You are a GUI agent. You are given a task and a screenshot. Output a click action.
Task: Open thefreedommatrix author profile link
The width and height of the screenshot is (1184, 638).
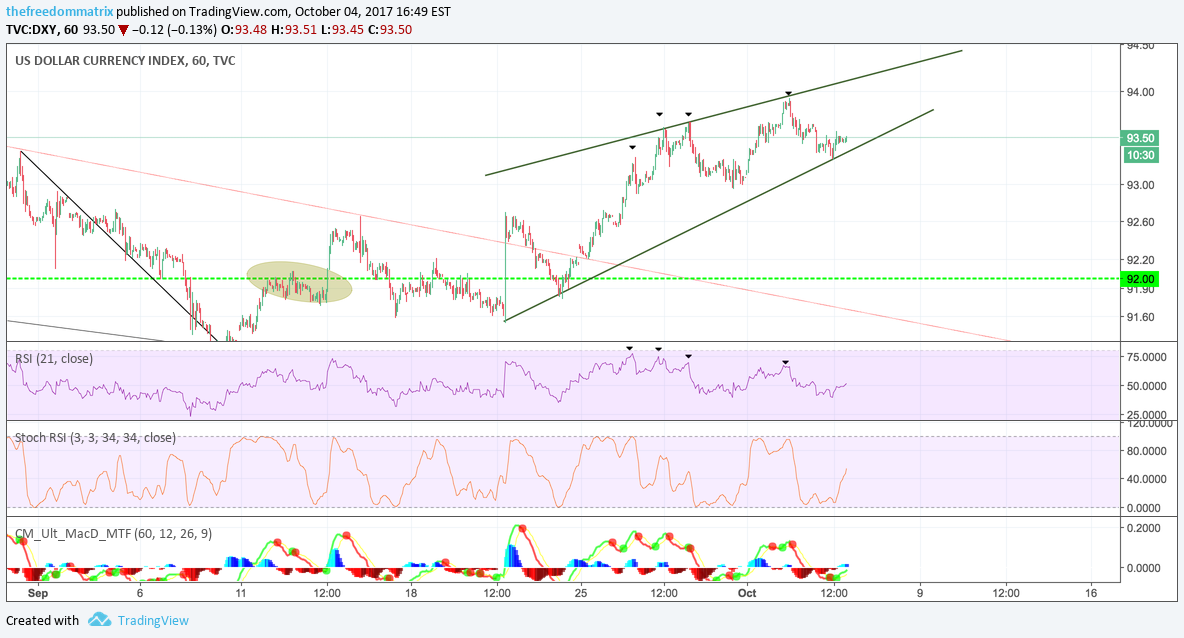tap(60, 11)
